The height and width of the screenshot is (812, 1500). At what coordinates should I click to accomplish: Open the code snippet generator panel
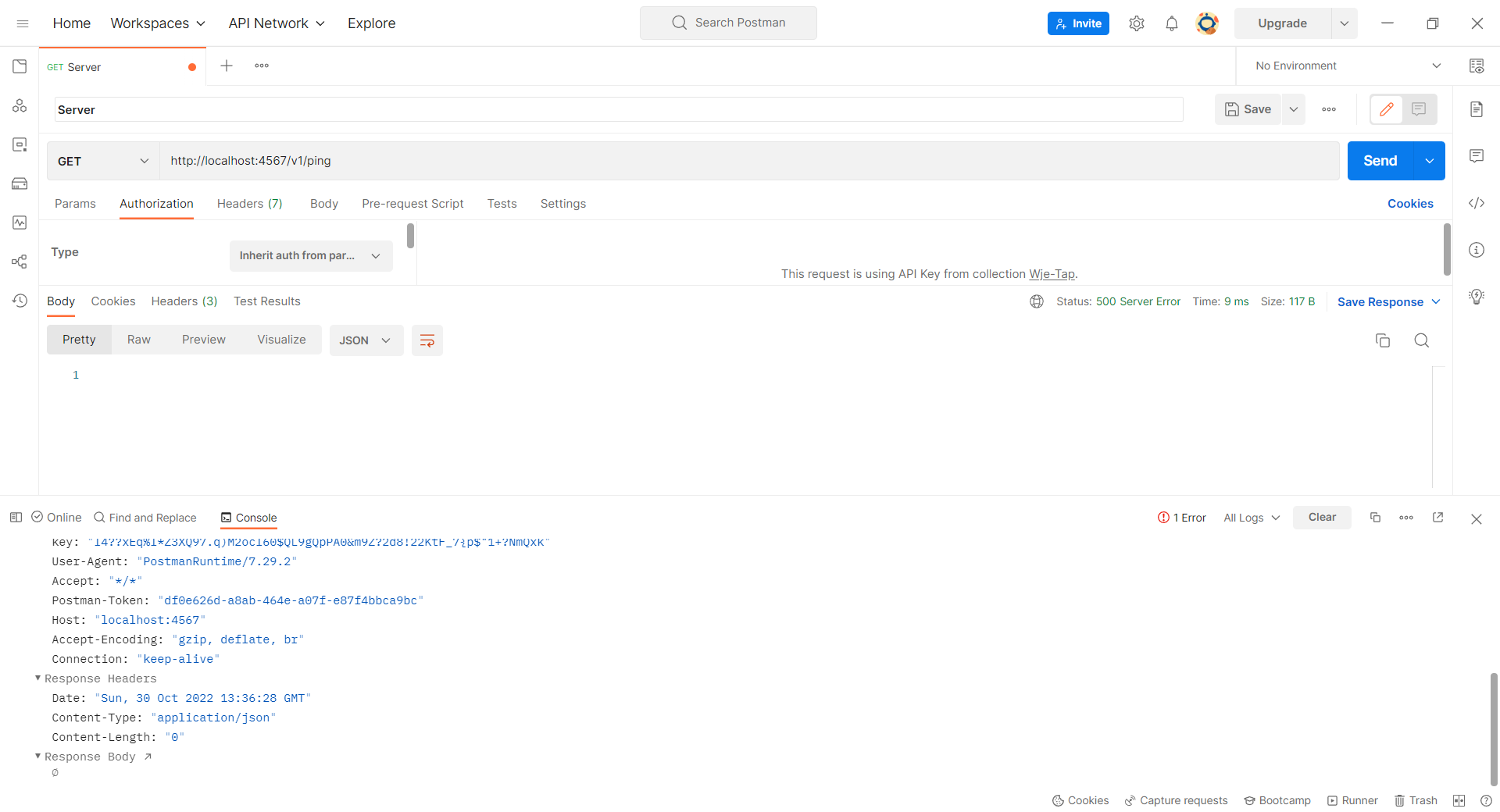tap(1477, 203)
